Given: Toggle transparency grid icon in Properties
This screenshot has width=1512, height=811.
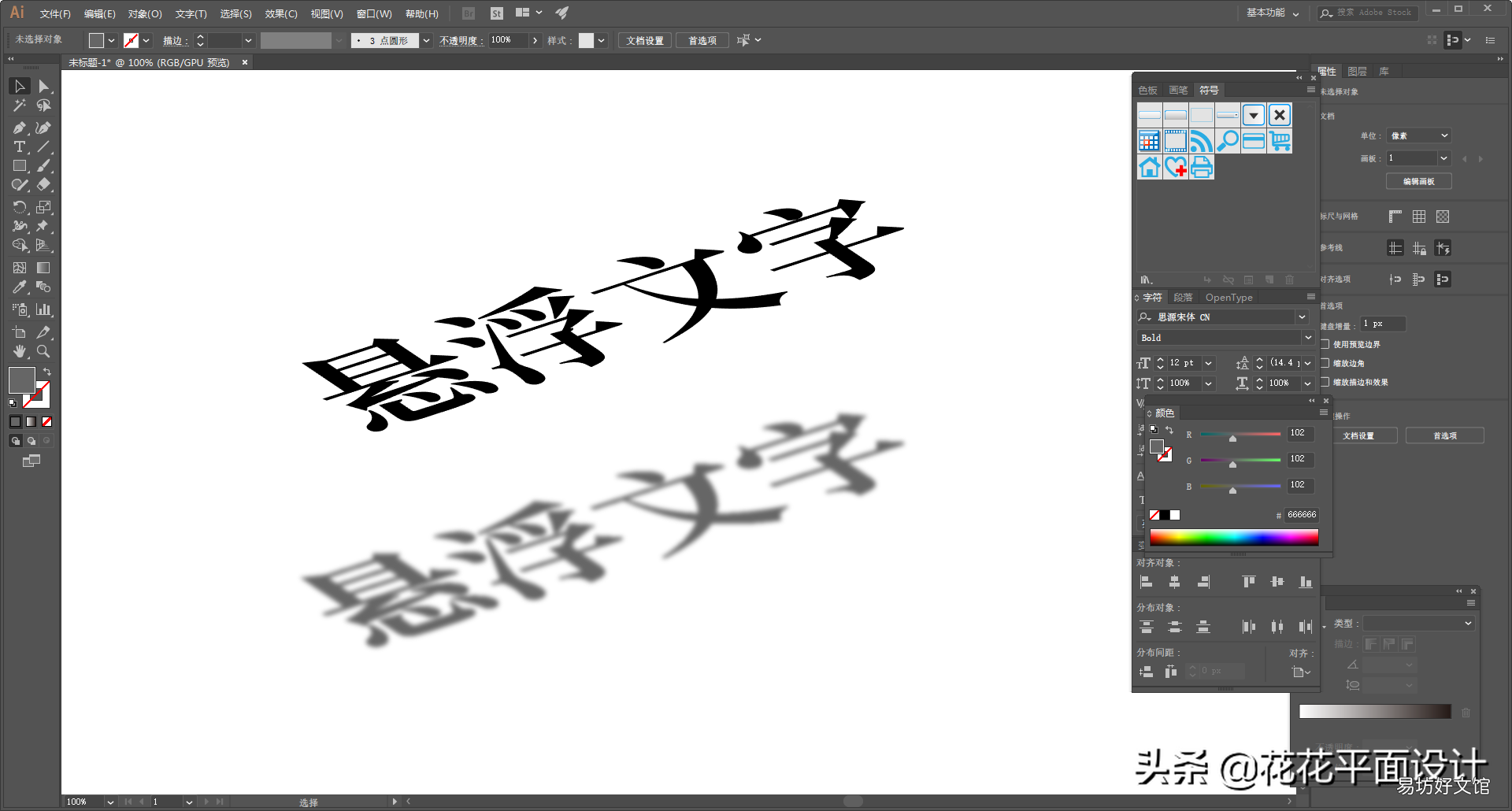Looking at the screenshot, I should click(x=1443, y=217).
